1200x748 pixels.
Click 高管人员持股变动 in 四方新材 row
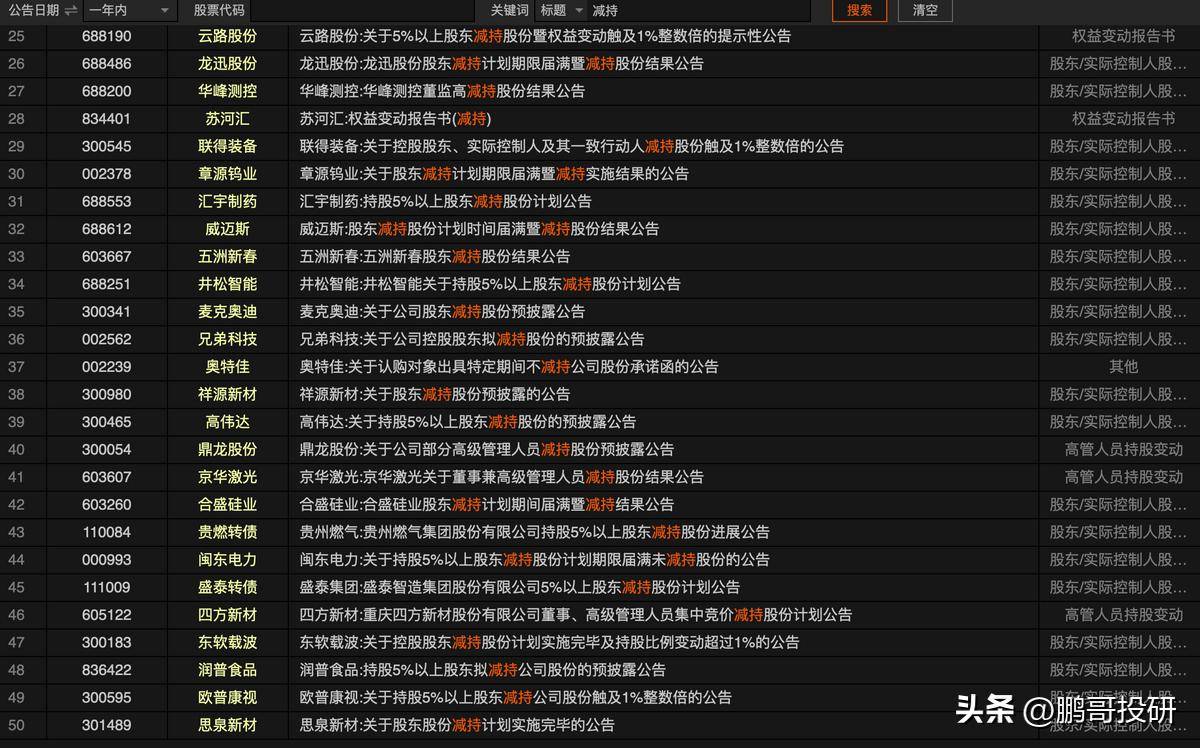[x=1123, y=615]
